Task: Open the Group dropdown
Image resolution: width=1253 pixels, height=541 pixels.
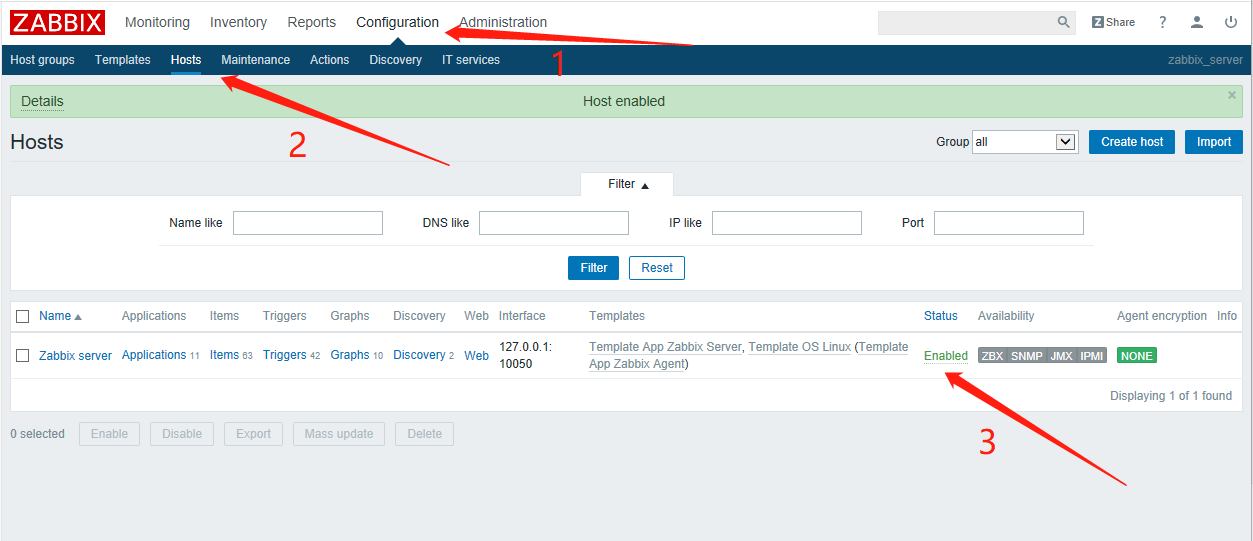Action: point(1024,142)
